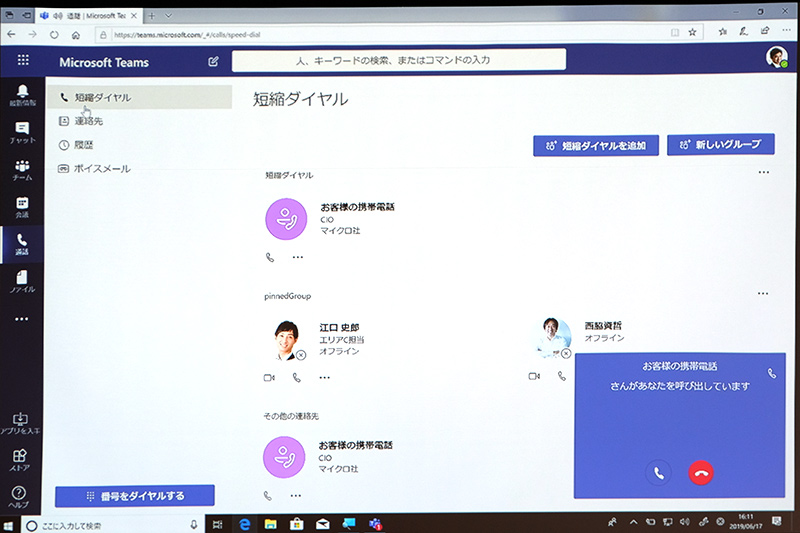Decline the incoming call with red button
The width and height of the screenshot is (800, 533).
[701, 473]
